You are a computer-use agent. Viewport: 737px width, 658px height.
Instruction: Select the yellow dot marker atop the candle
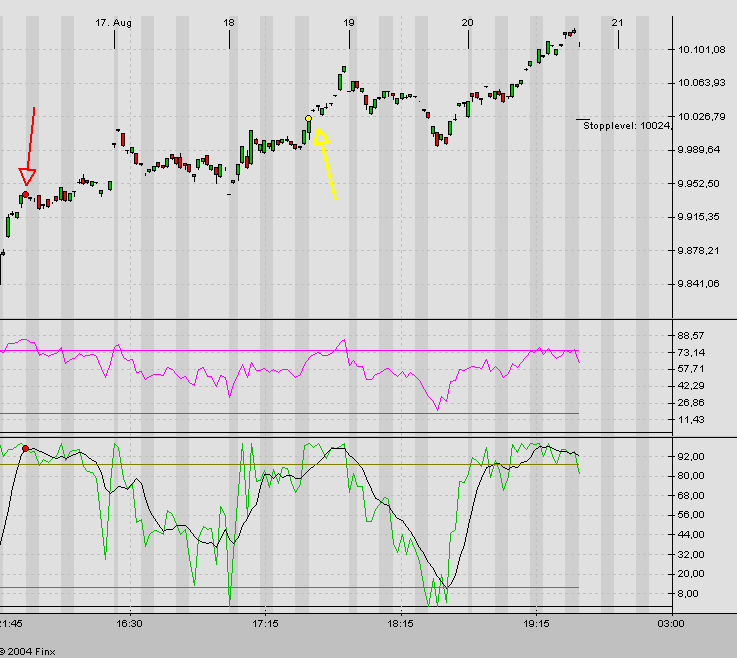308,118
